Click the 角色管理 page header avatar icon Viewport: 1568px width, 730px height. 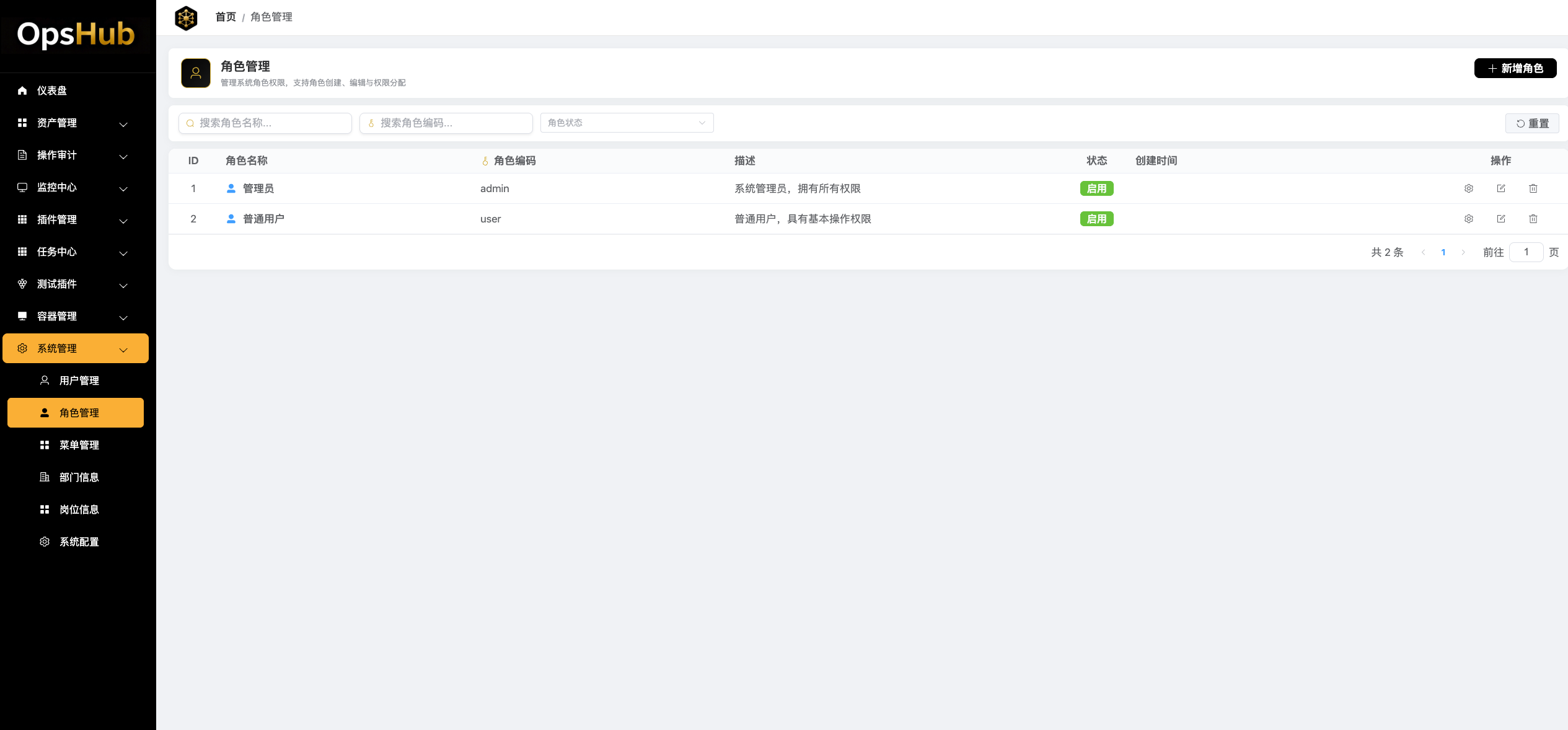pyautogui.click(x=196, y=73)
